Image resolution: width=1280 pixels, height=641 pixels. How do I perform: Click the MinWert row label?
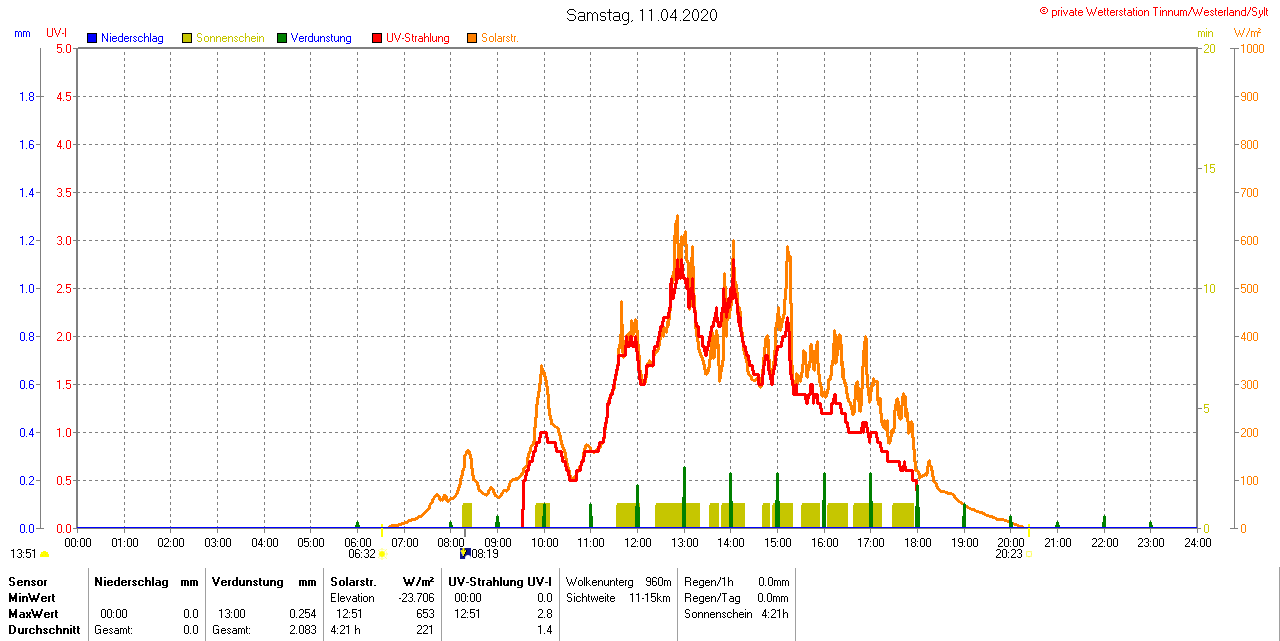click(30, 598)
